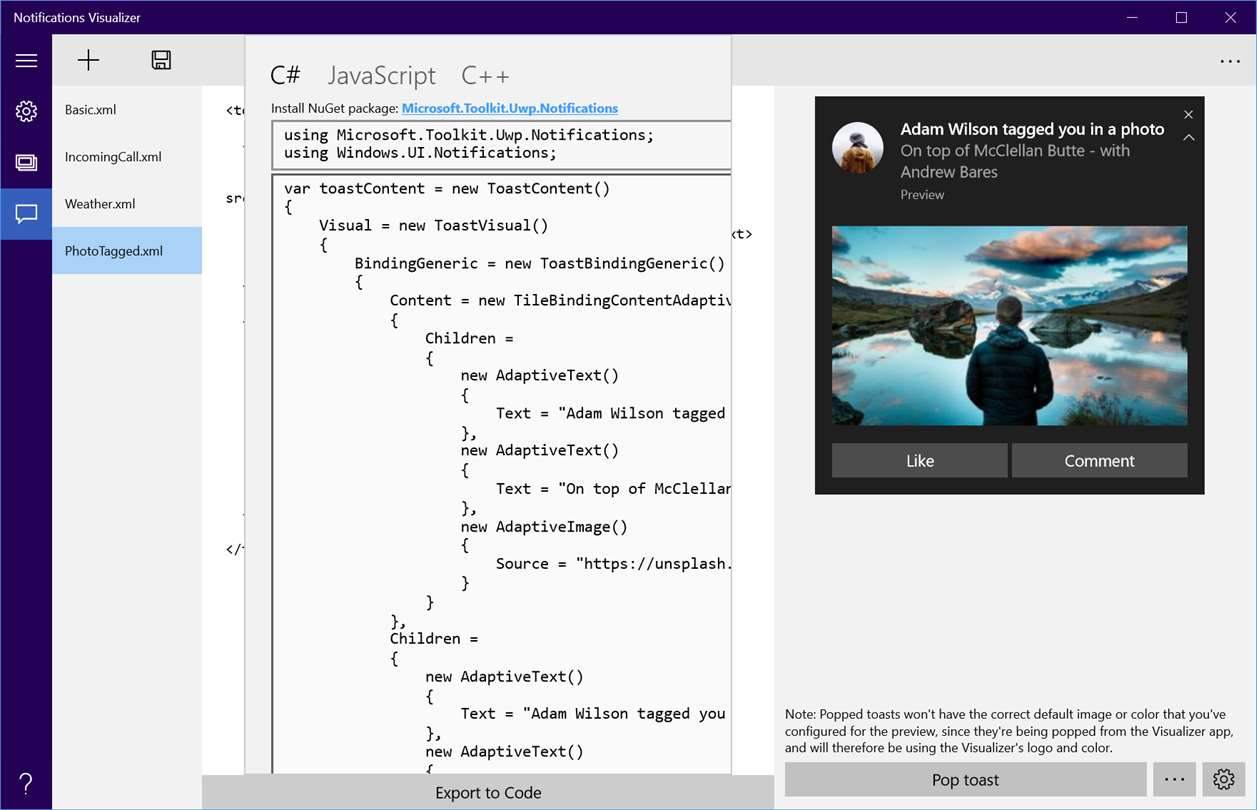The image size is (1257, 810).
Task: Dismiss the toast preview with X
Action: pyautogui.click(x=1188, y=115)
